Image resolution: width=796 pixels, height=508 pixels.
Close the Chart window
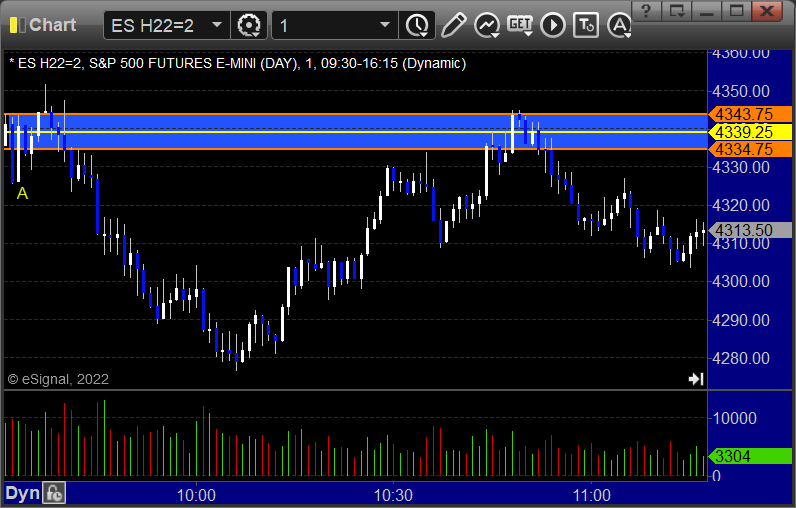tap(767, 11)
